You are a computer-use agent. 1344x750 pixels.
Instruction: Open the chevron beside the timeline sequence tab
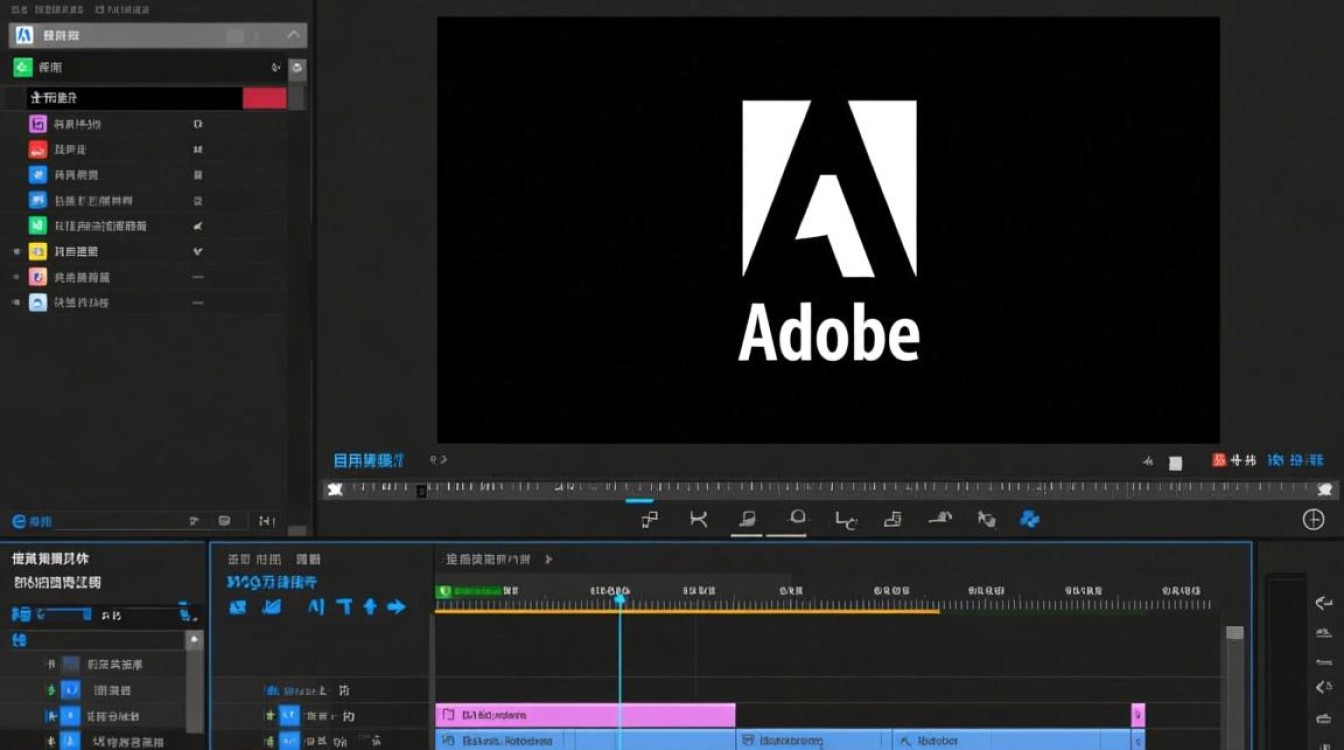click(548, 560)
